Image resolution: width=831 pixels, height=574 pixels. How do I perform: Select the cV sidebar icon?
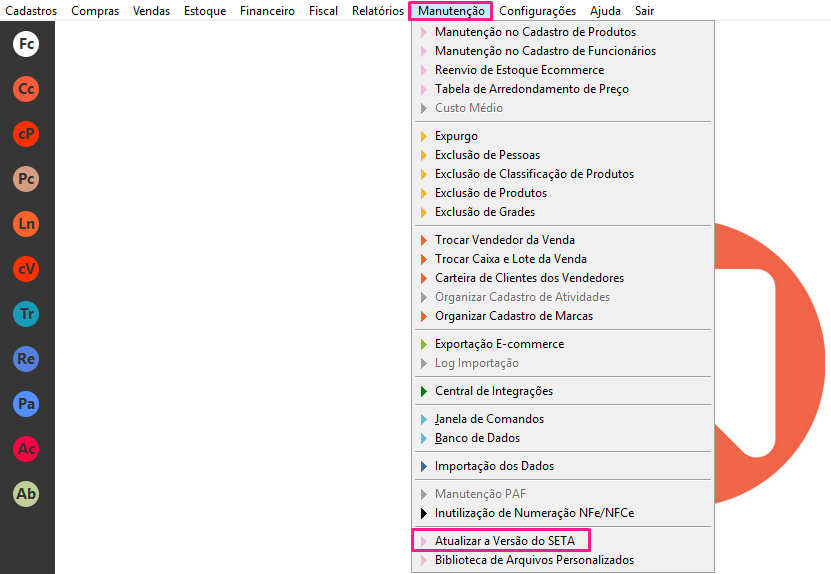pos(26,269)
